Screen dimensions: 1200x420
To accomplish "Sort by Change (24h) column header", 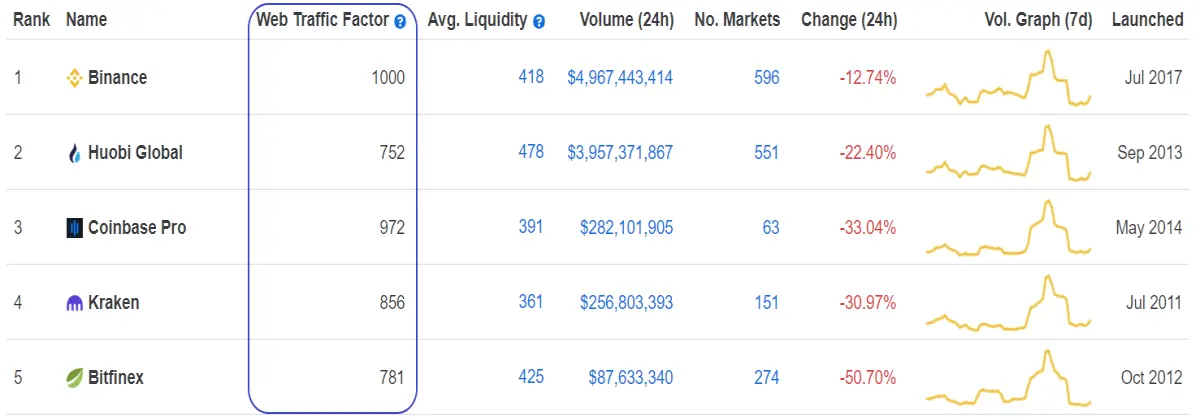I will point(849,19).
